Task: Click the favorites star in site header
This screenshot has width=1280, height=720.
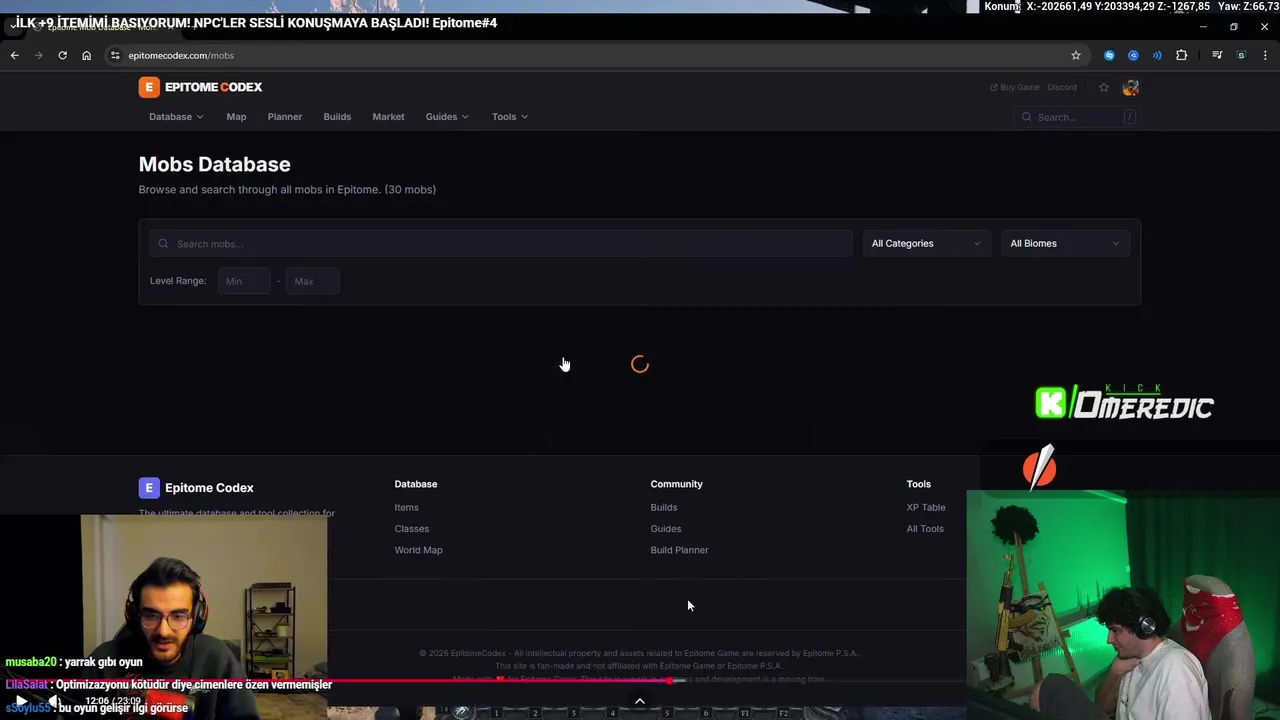Action: [1104, 88]
